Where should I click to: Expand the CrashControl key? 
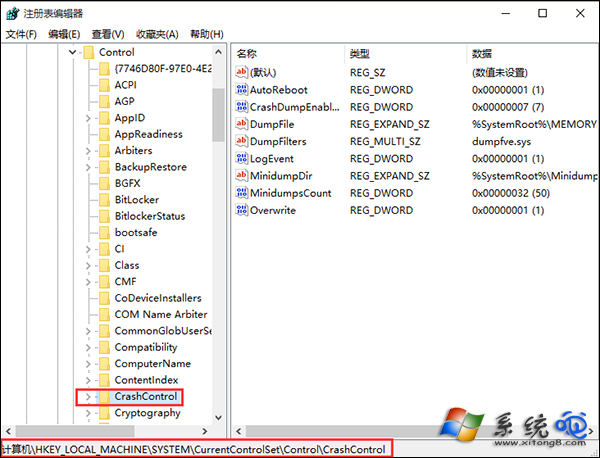(88, 397)
